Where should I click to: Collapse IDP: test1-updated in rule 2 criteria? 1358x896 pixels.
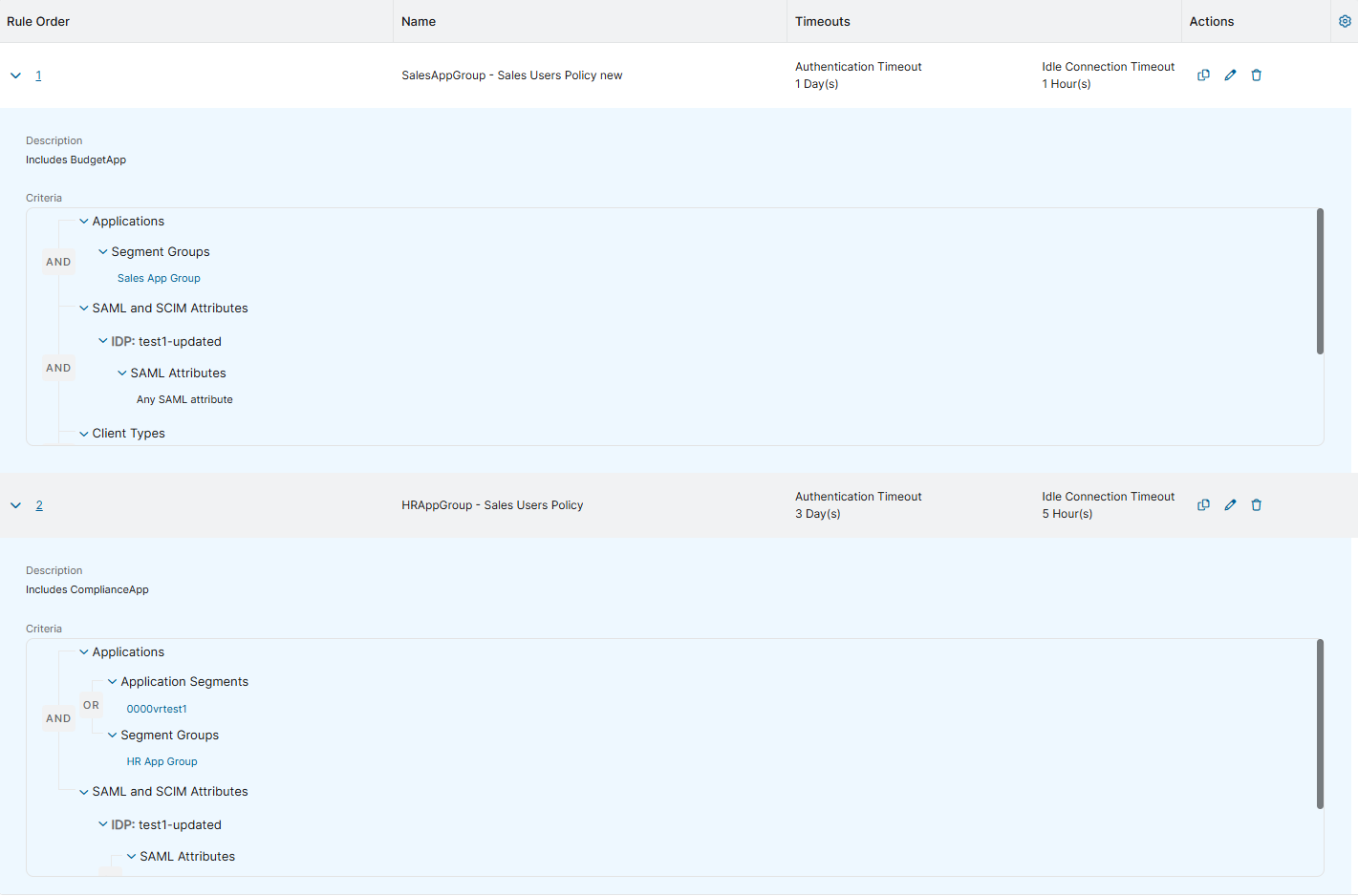point(103,824)
